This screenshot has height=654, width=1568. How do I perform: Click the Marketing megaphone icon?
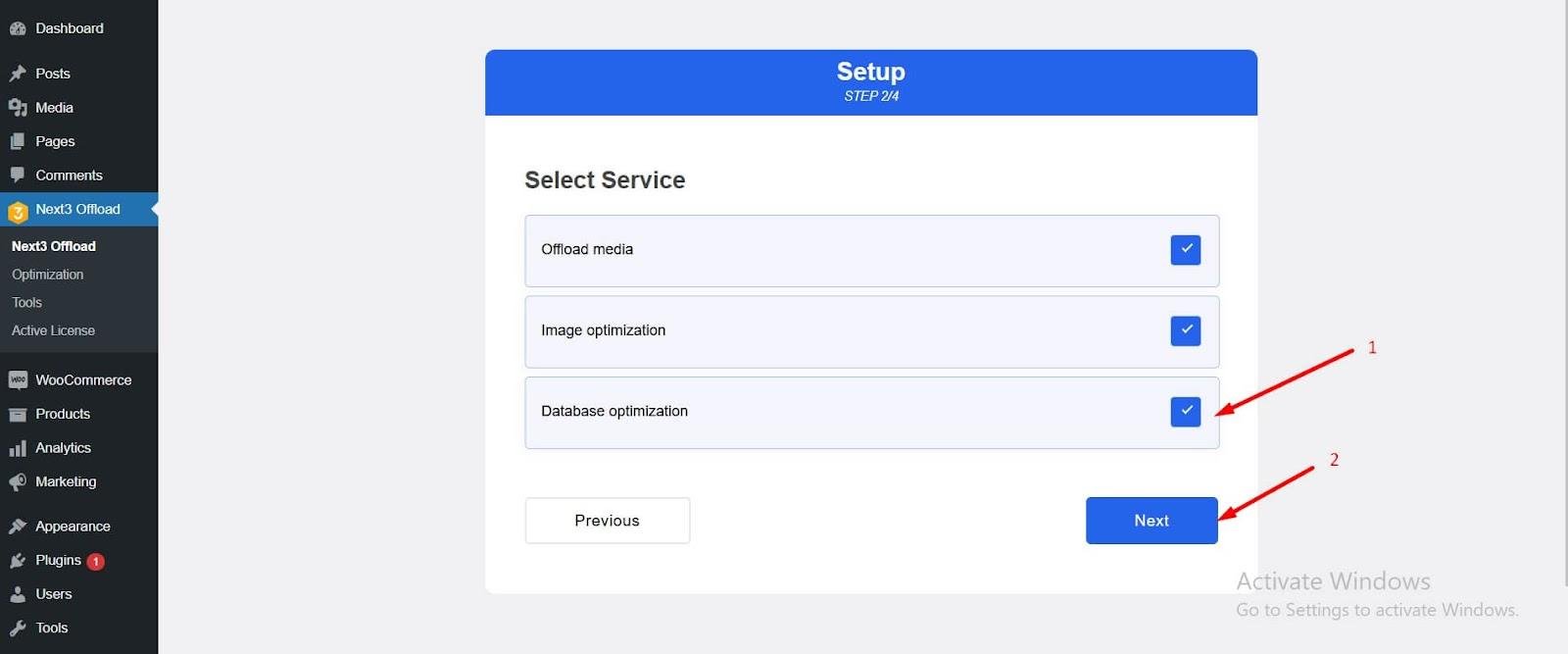[18, 482]
